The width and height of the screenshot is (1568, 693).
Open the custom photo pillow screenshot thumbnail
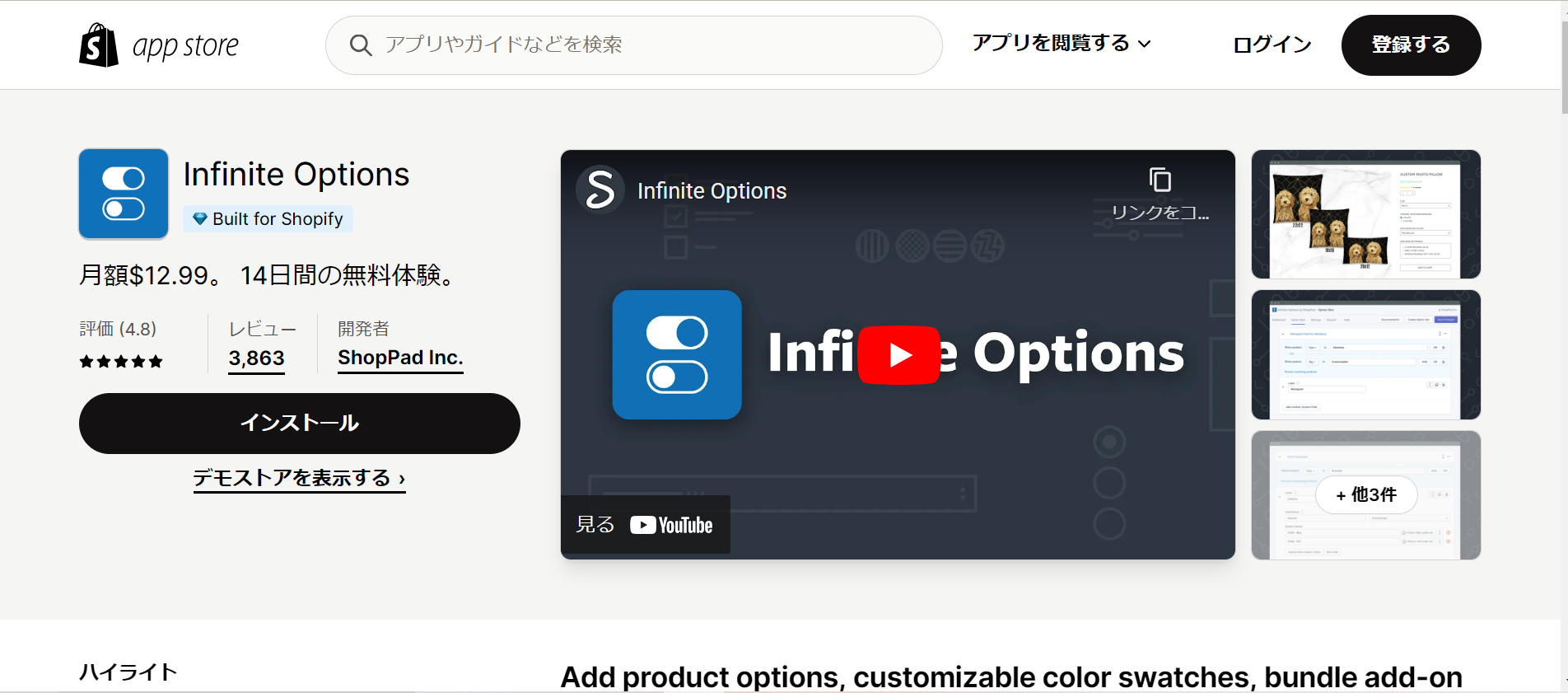[1365, 214]
